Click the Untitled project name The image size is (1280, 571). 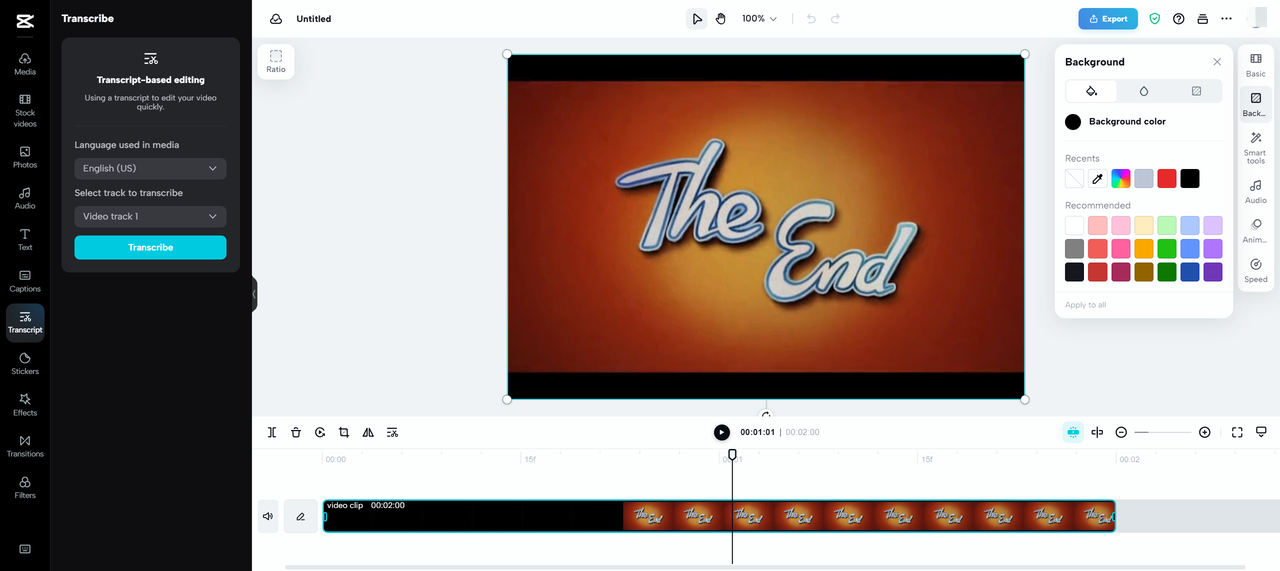[x=314, y=19]
